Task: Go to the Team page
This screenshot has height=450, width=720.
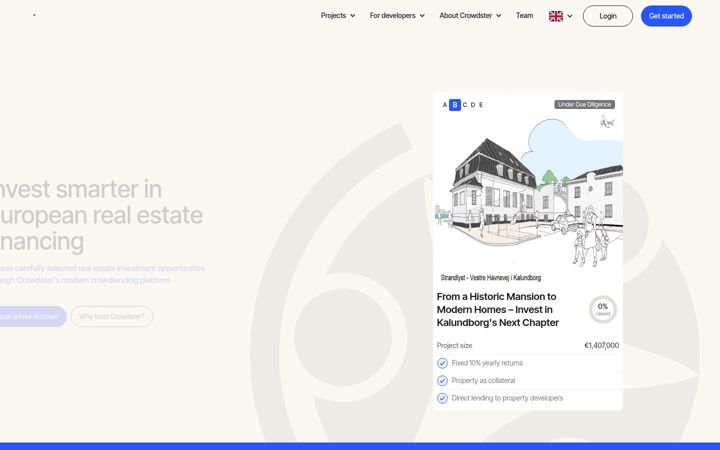Action: pyautogui.click(x=524, y=16)
